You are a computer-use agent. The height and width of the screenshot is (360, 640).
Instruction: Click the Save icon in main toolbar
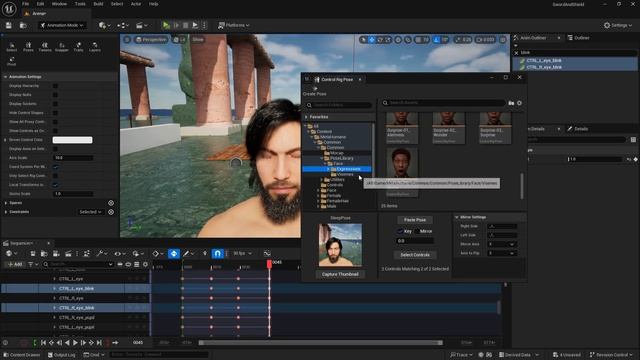pos(9,25)
